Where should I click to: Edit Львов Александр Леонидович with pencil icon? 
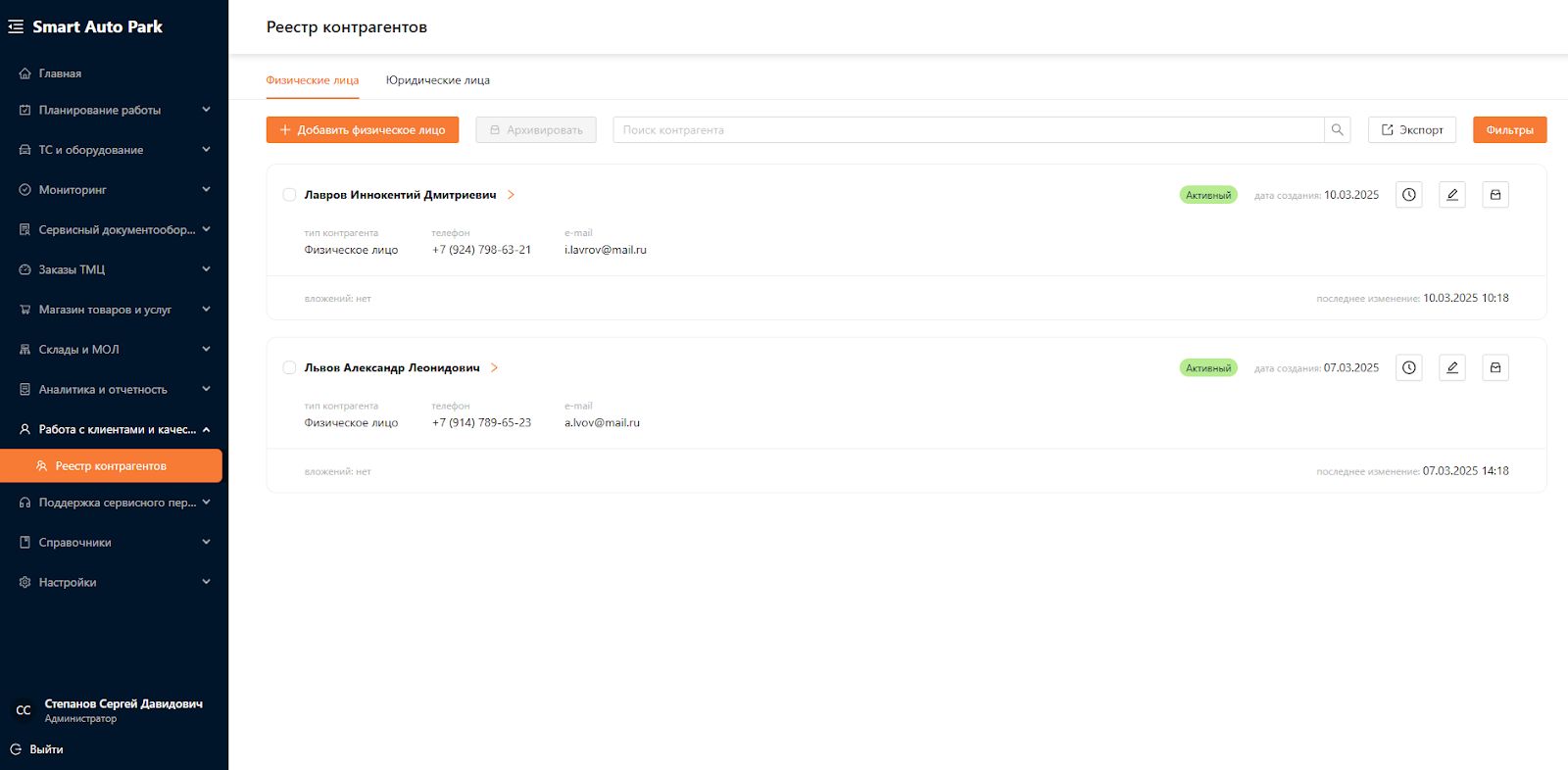(1451, 368)
